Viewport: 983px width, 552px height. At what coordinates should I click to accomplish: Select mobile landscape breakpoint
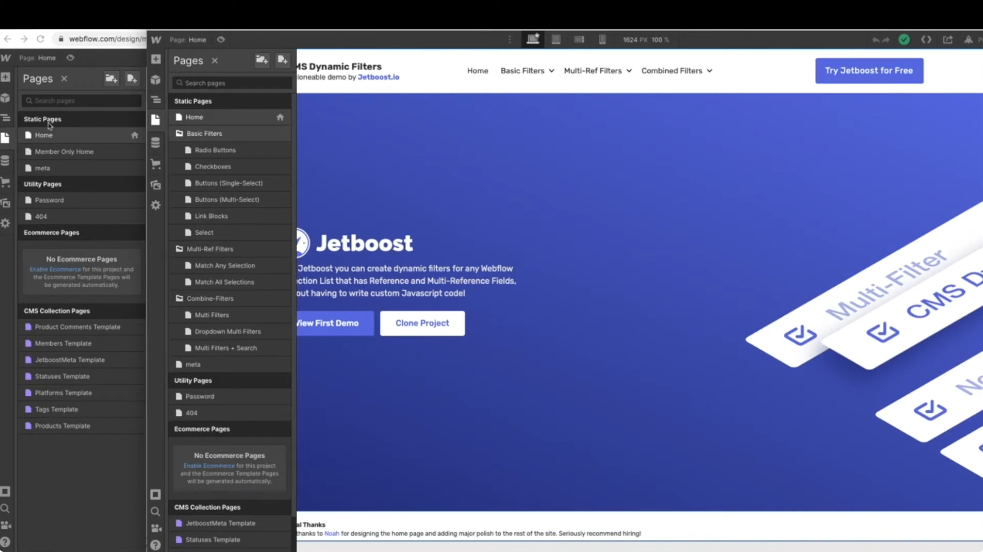point(579,39)
